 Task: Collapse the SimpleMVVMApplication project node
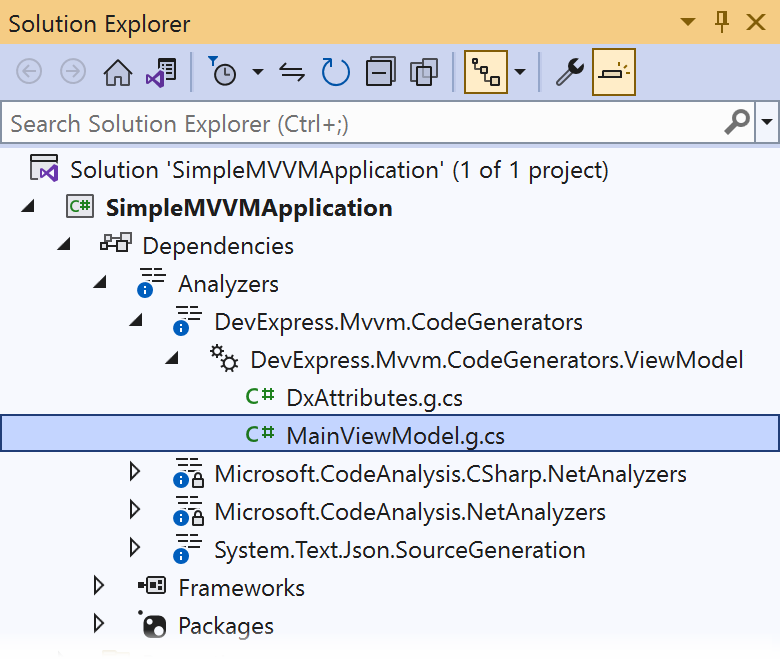28,206
